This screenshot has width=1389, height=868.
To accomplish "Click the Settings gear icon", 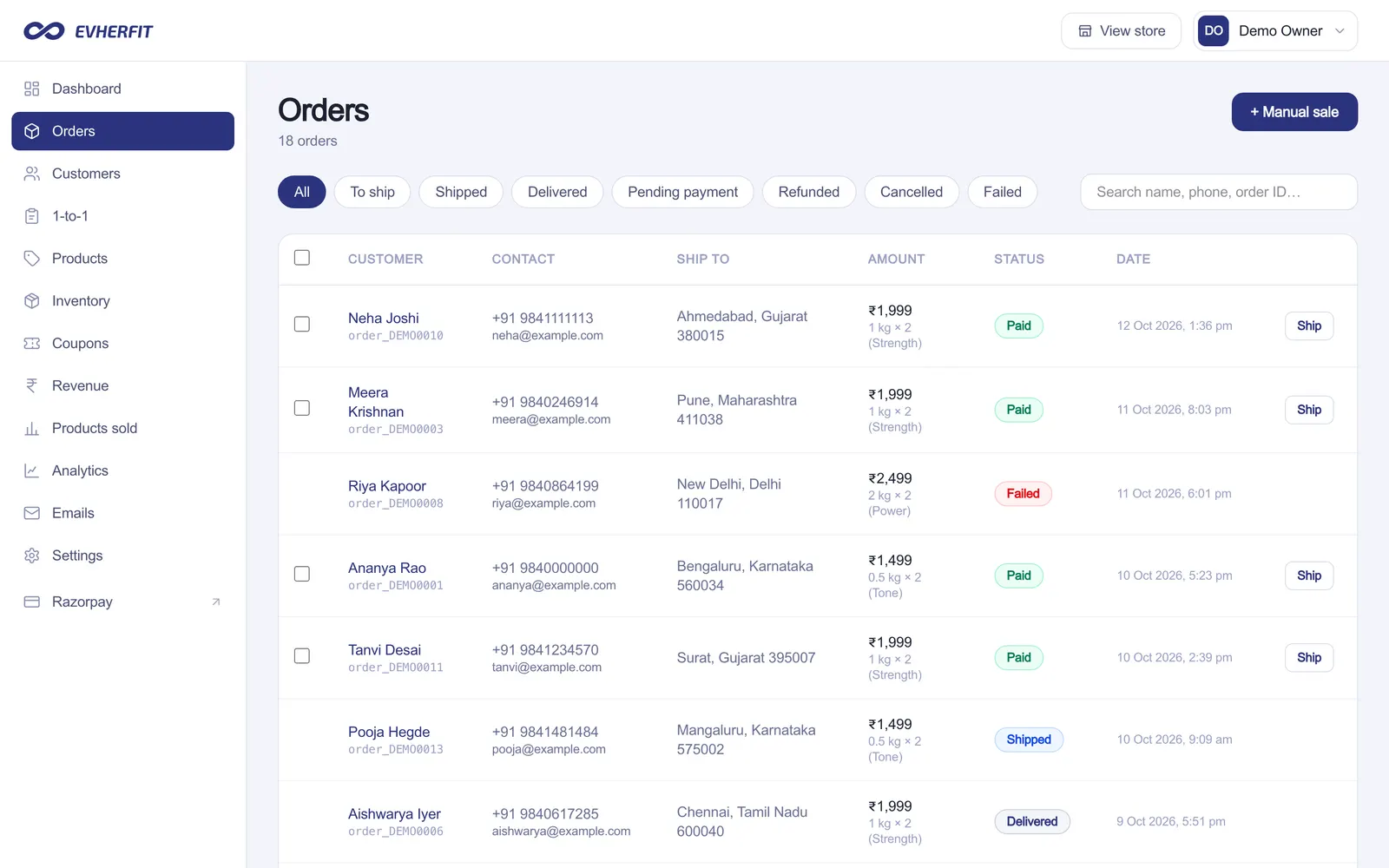I will tap(32, 556).
